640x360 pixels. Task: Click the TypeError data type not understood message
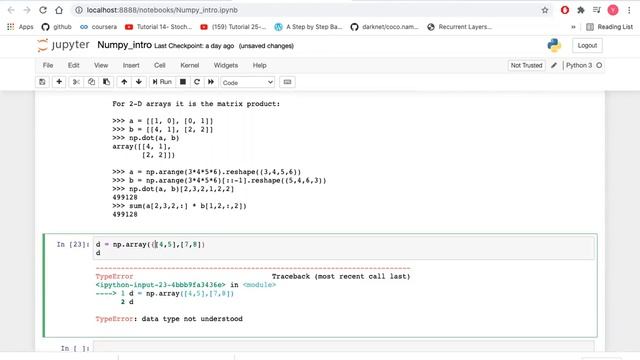pos(169,319)
